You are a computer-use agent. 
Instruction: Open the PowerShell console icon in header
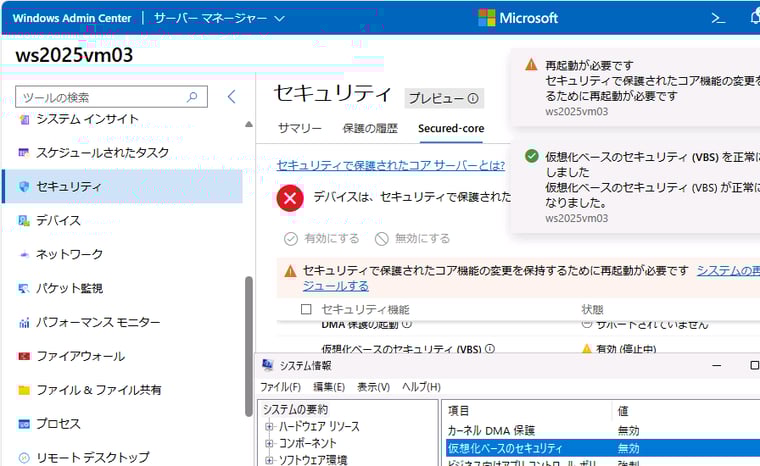(718, 18)
